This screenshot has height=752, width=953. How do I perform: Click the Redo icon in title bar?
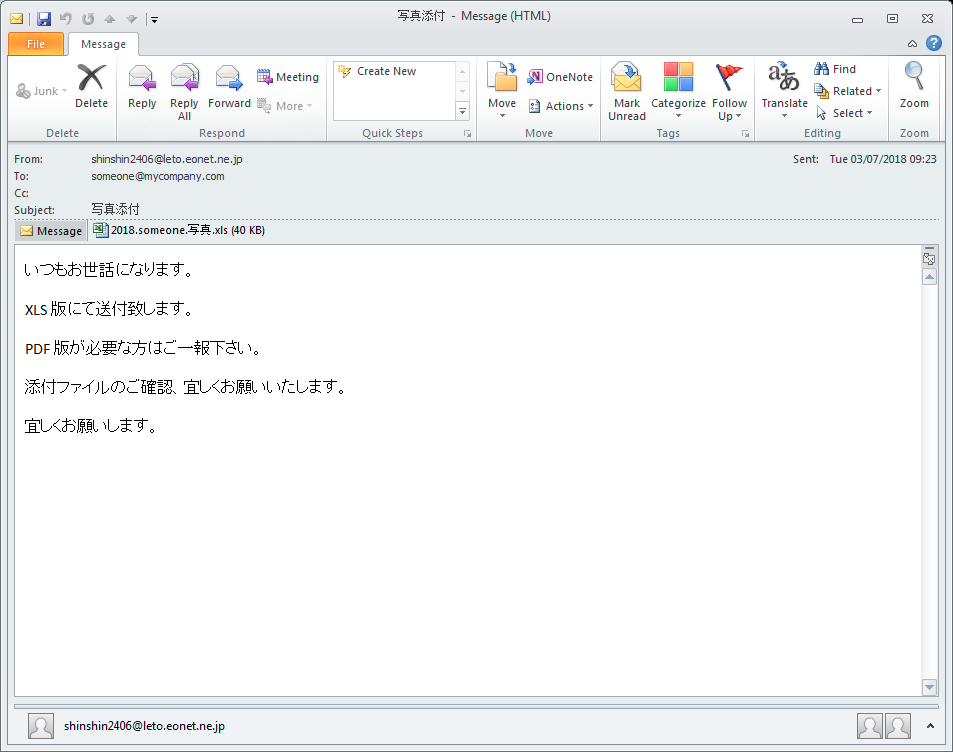pos(88,19)
